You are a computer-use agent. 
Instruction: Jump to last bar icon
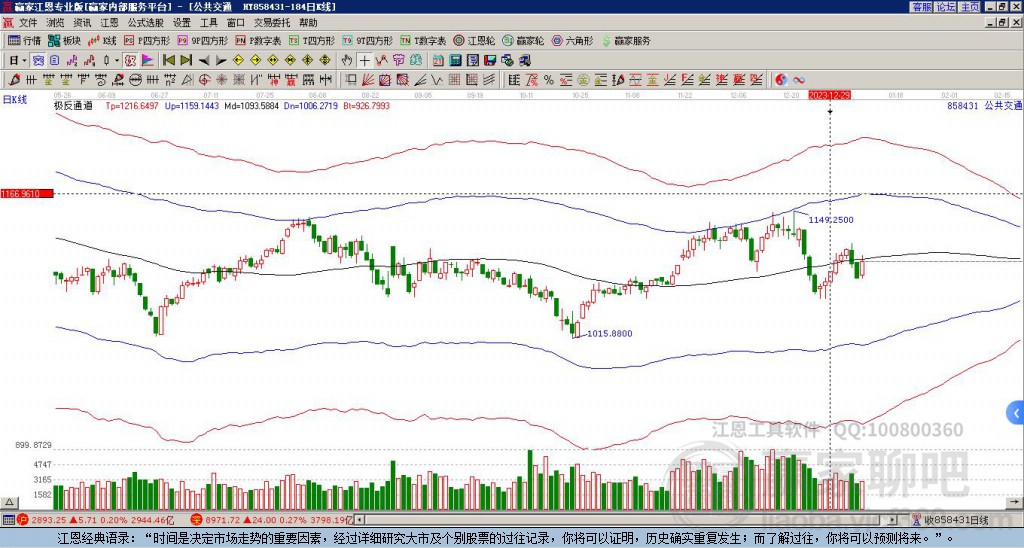click(x=186, y=61)
